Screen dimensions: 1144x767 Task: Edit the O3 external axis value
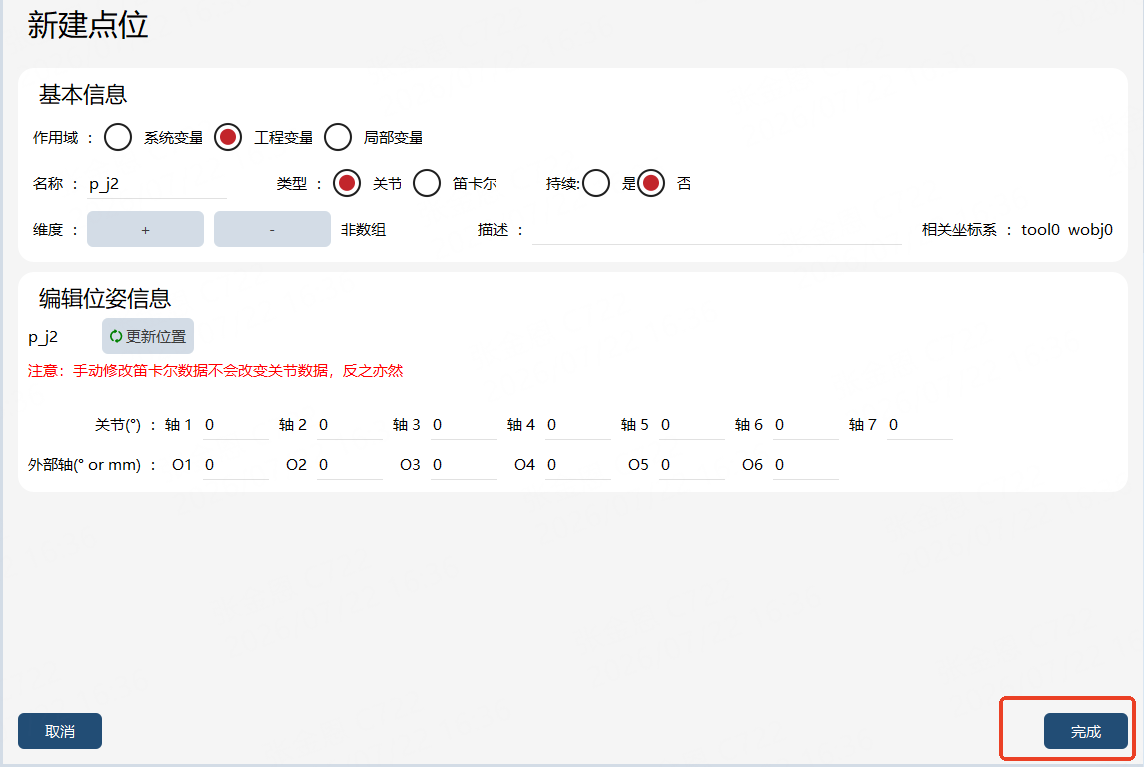[x=463, y=466]
